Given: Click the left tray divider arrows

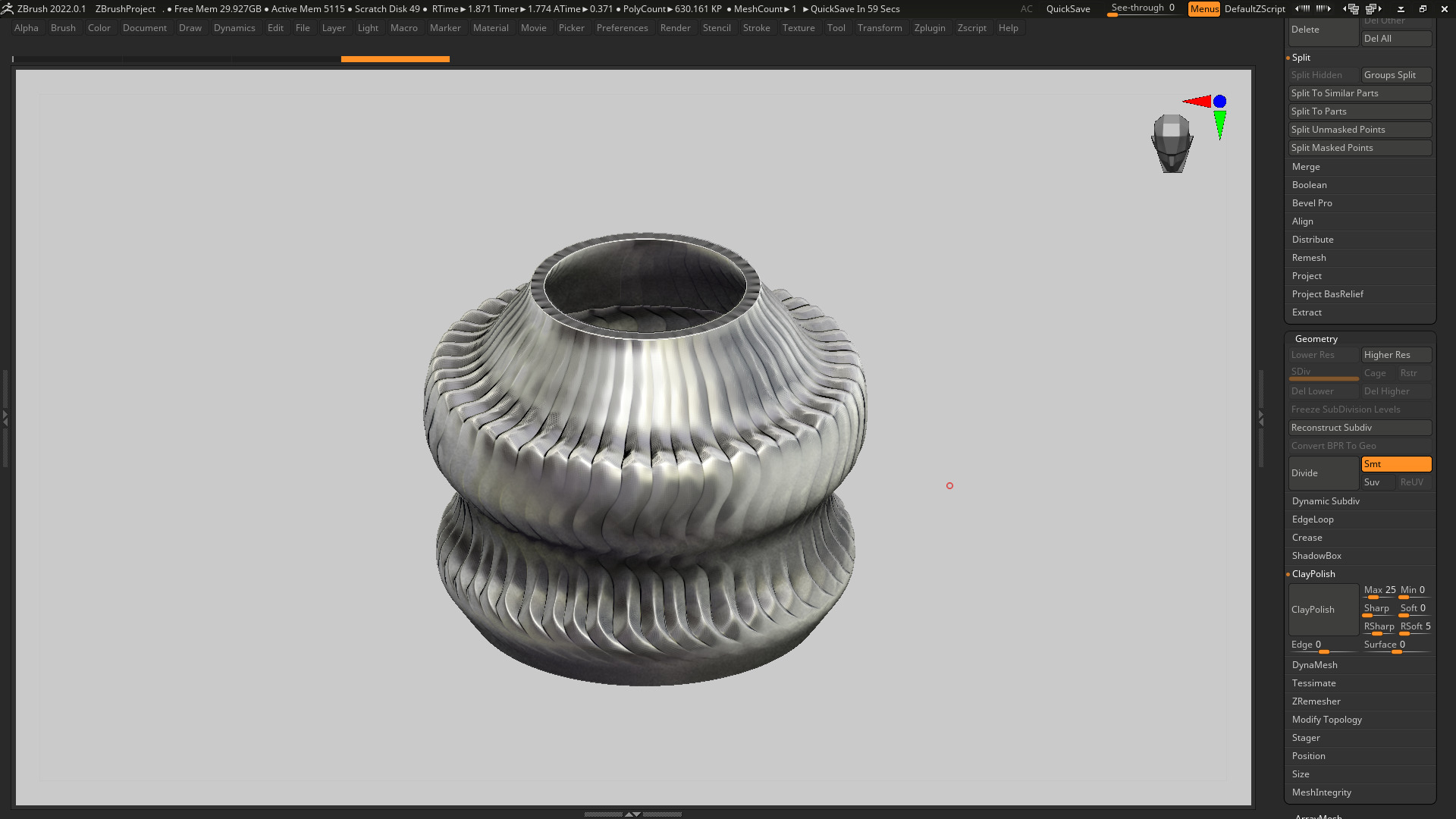Looking at the screenshot, I should 5,417.
